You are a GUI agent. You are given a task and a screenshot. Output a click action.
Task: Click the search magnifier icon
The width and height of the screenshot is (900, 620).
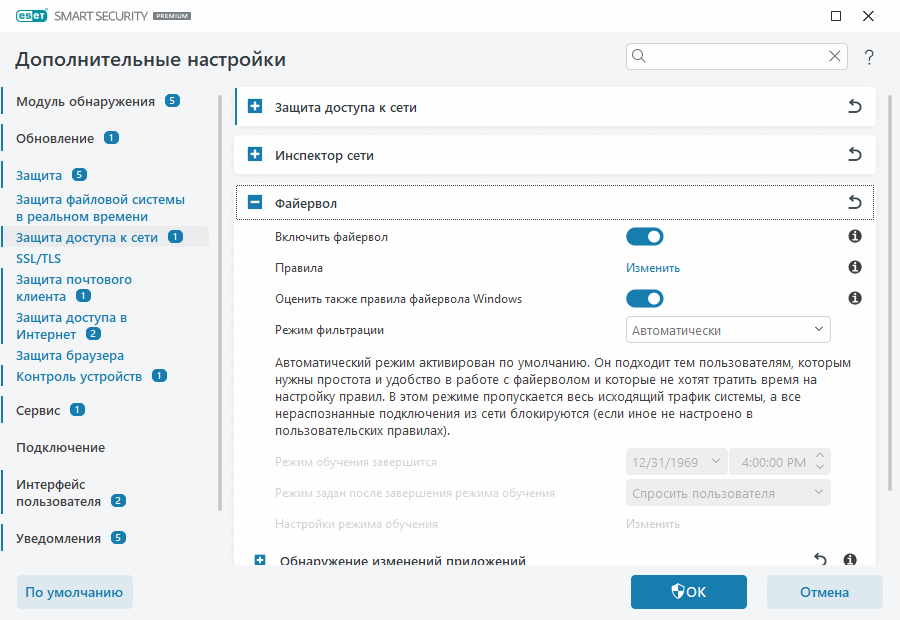tap(639, 56)
